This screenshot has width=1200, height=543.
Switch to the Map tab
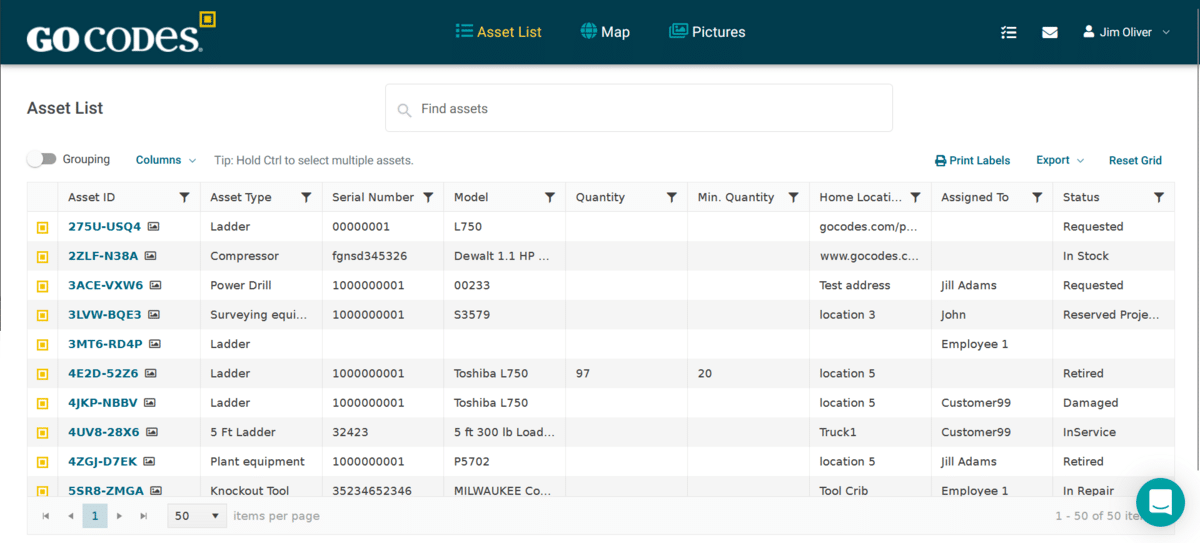coord(605,32)
